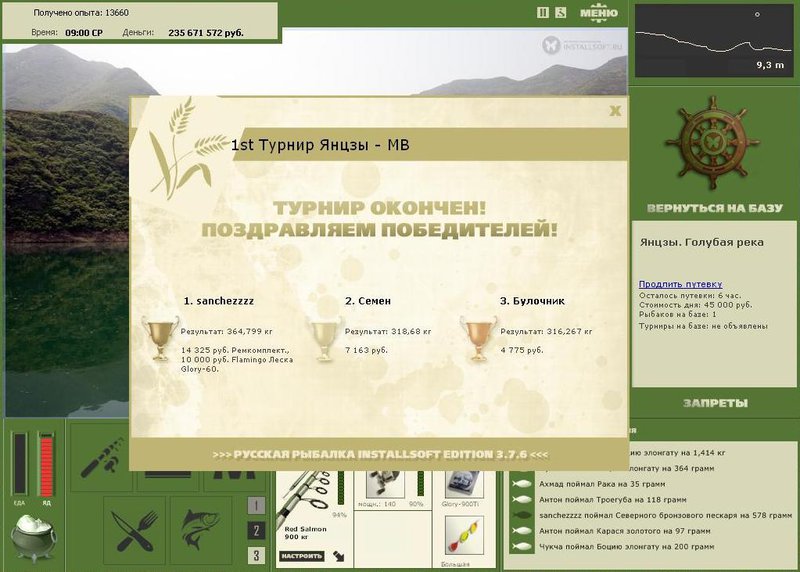Click the fish icon beside Антон поймал Карася
The width and height of the screenshot is (800, 572).
pos(521,531)
